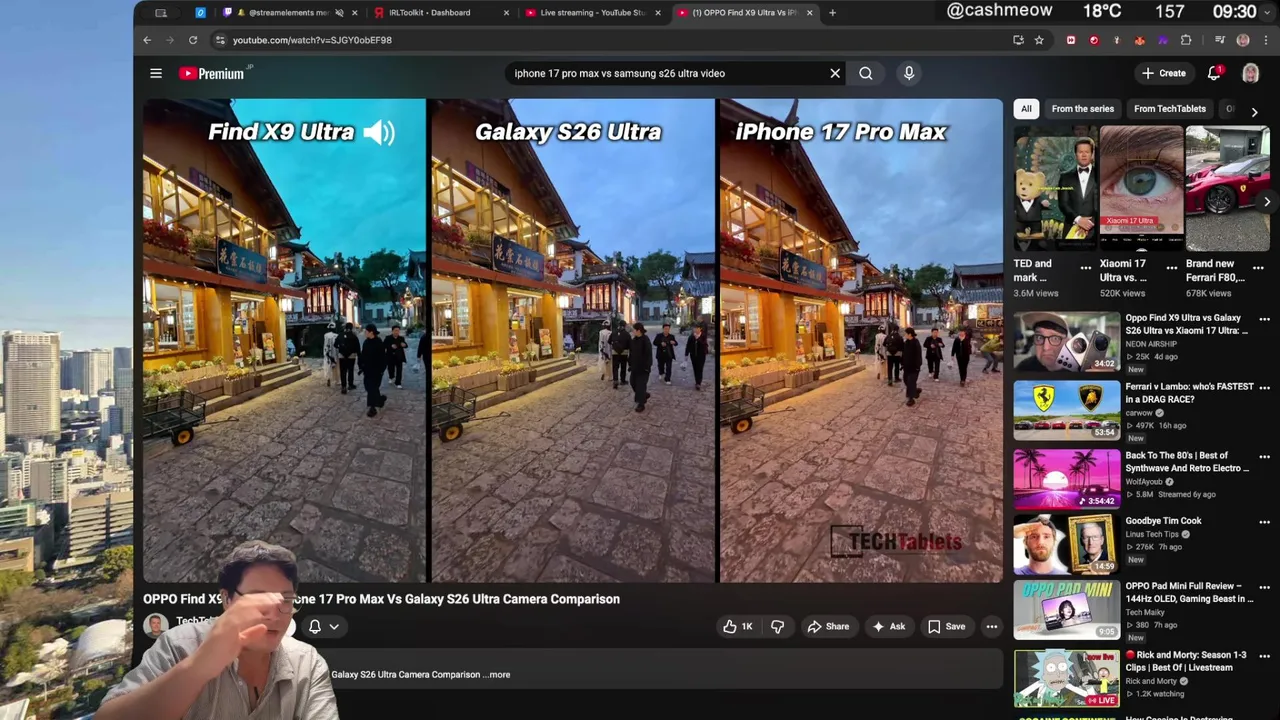Click the Ask button
The width and height of the screenshot is (1280, 720).
[888, 627]
